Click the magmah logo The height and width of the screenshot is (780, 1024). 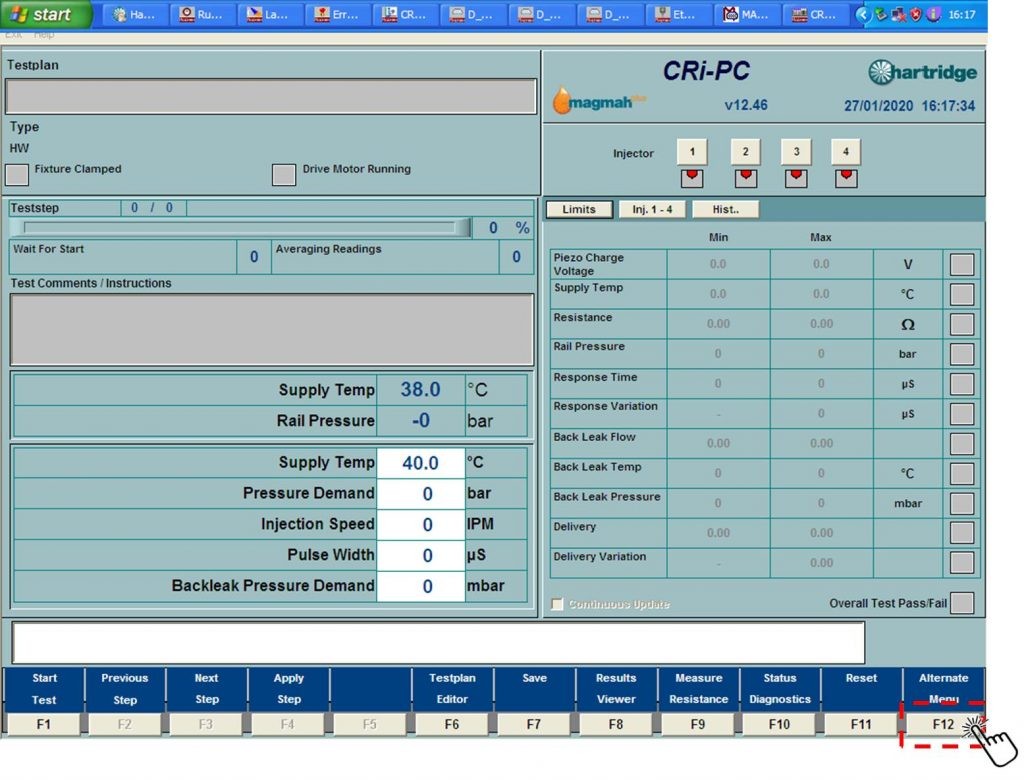(598, 101)
